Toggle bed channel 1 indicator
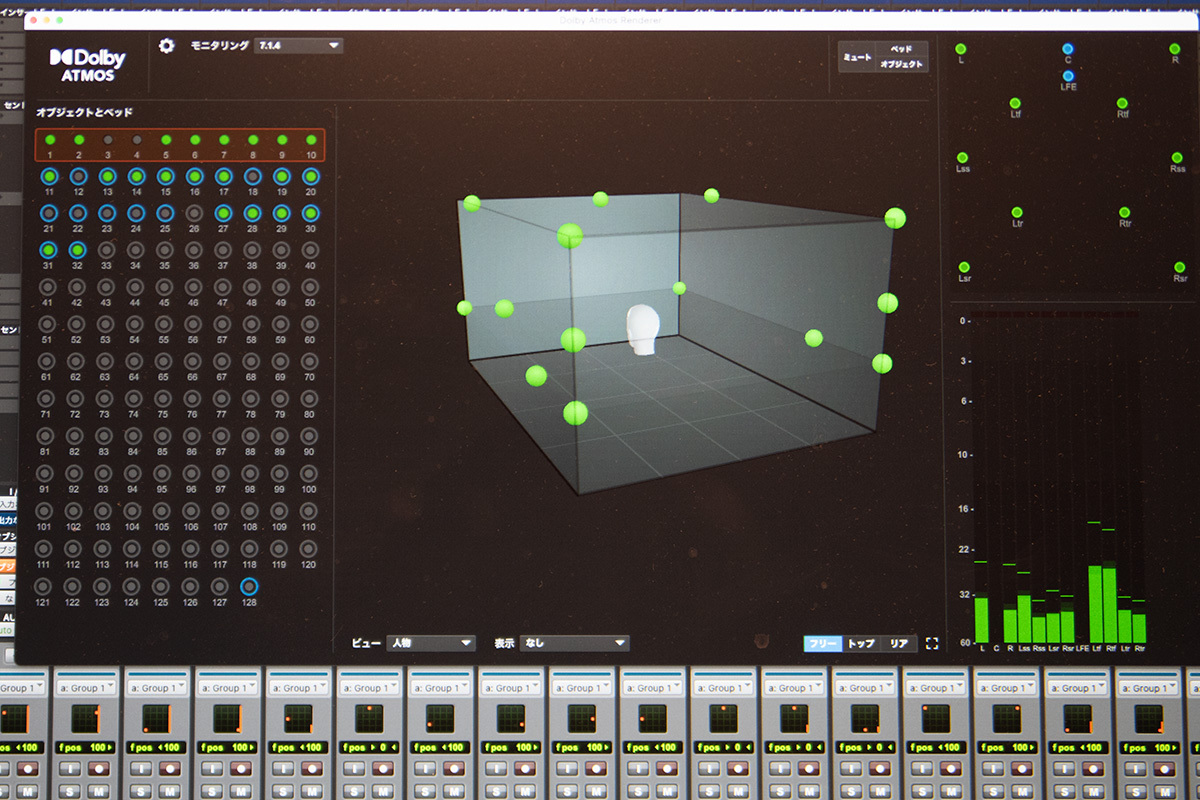The width and height of the screenshot is (1200, 800). (49, 140)
